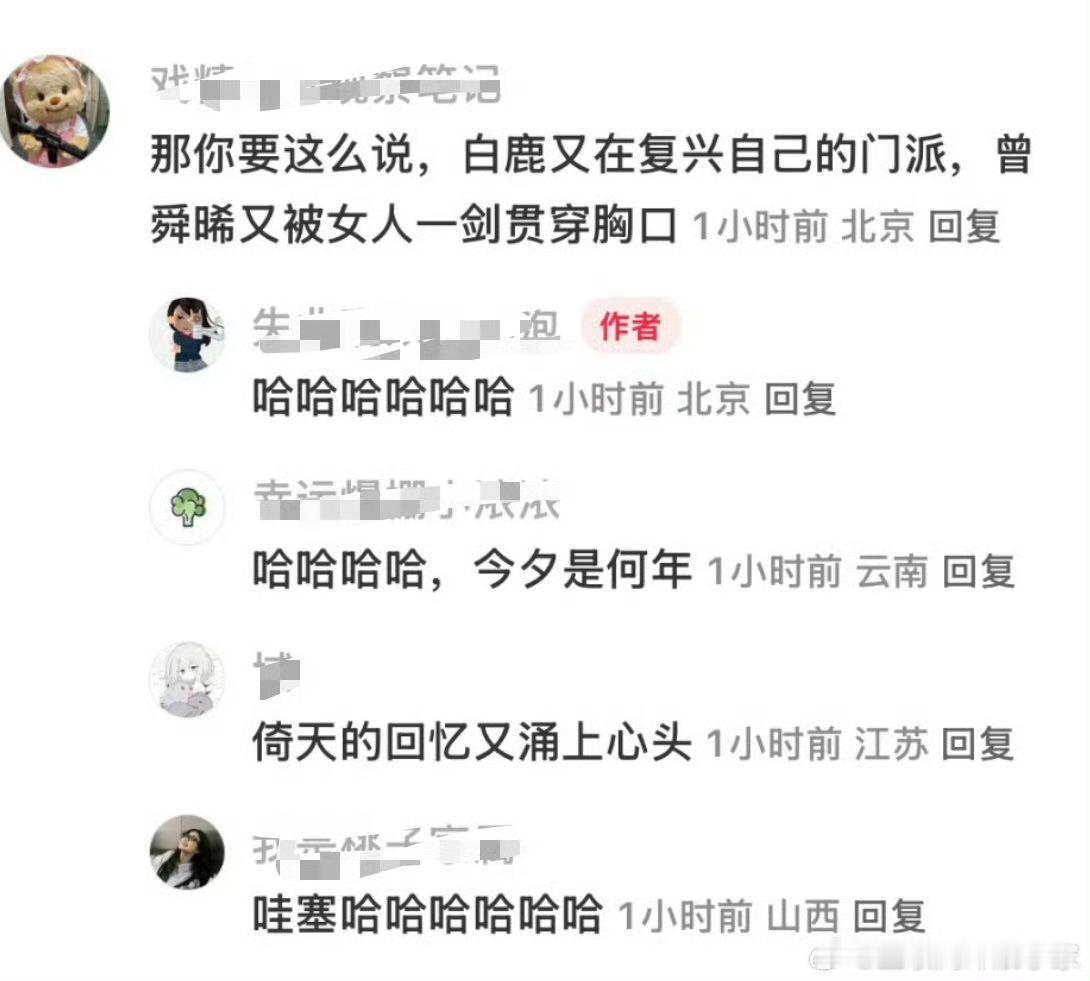The image size is (1090, 981).
Task: Open the dark-haired woman photo avatar
Action: [x=188, y=852]
